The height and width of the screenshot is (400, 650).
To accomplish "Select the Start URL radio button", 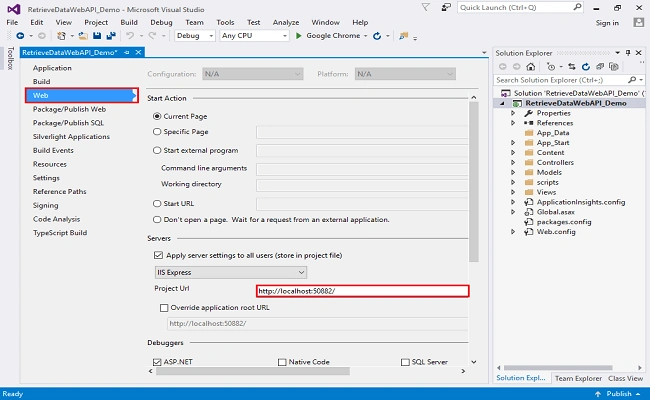I will click(157, 204).
